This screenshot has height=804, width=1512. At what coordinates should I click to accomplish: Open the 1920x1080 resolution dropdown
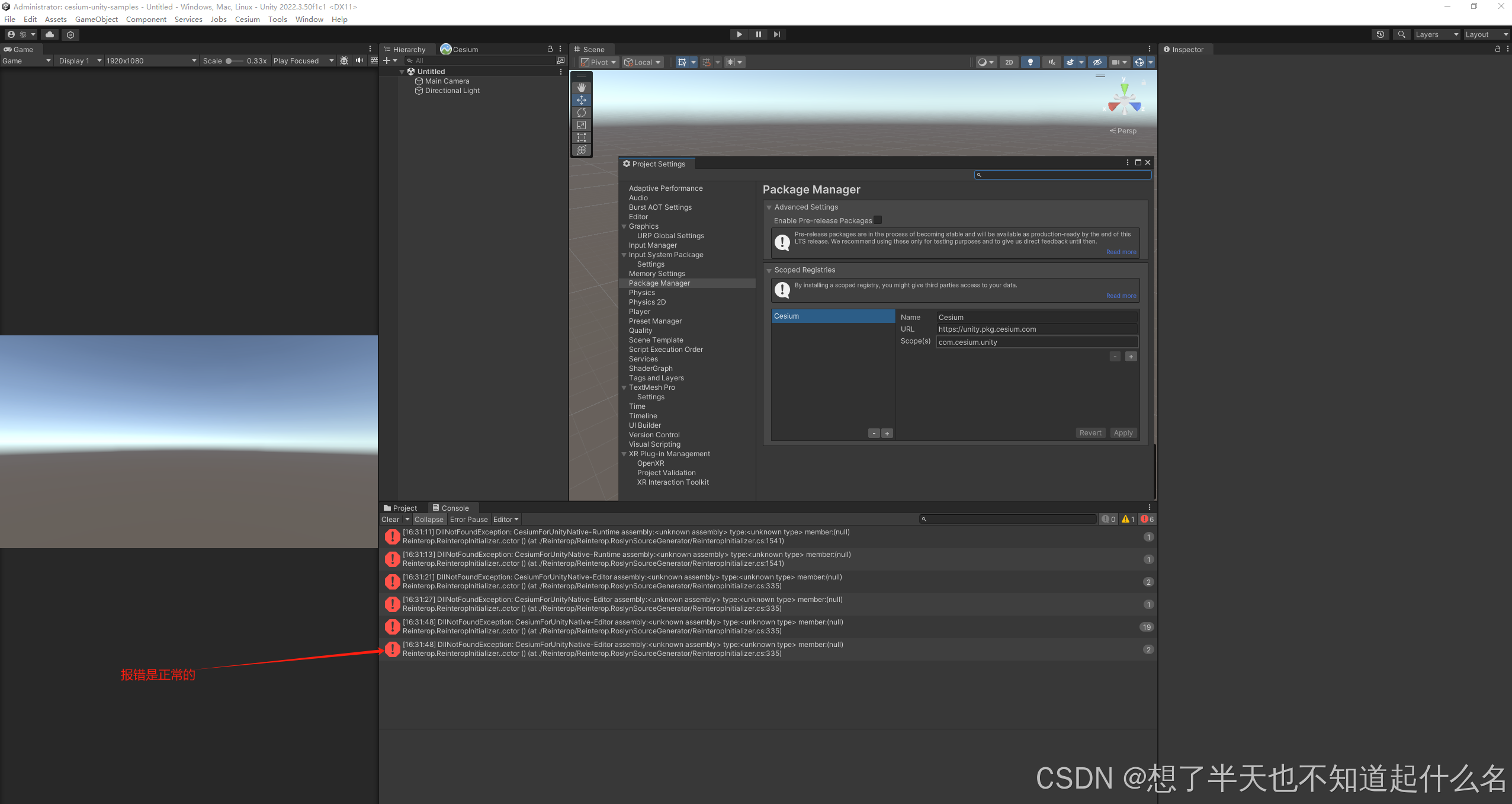point(151,60)
